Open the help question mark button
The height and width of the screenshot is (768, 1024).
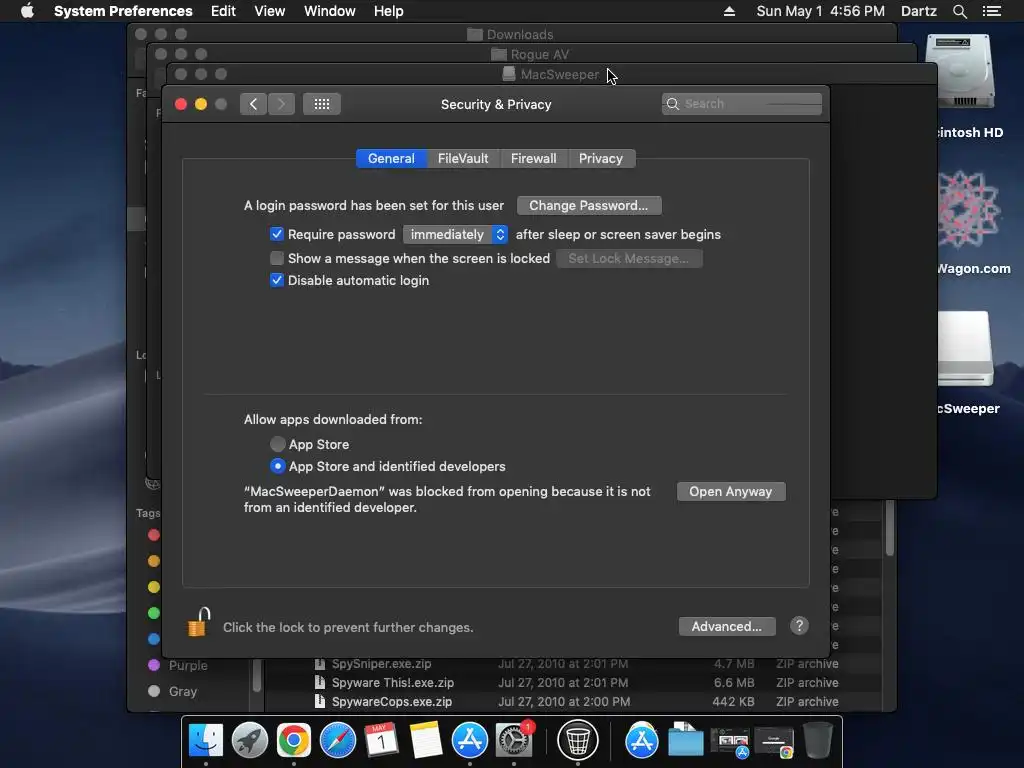point(799,626)
